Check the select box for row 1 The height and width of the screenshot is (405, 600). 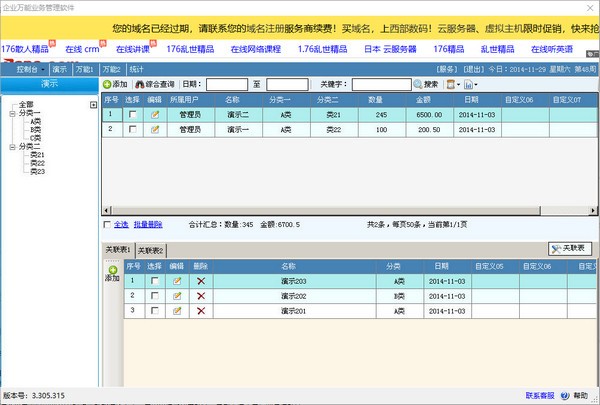tap(132, 115)
